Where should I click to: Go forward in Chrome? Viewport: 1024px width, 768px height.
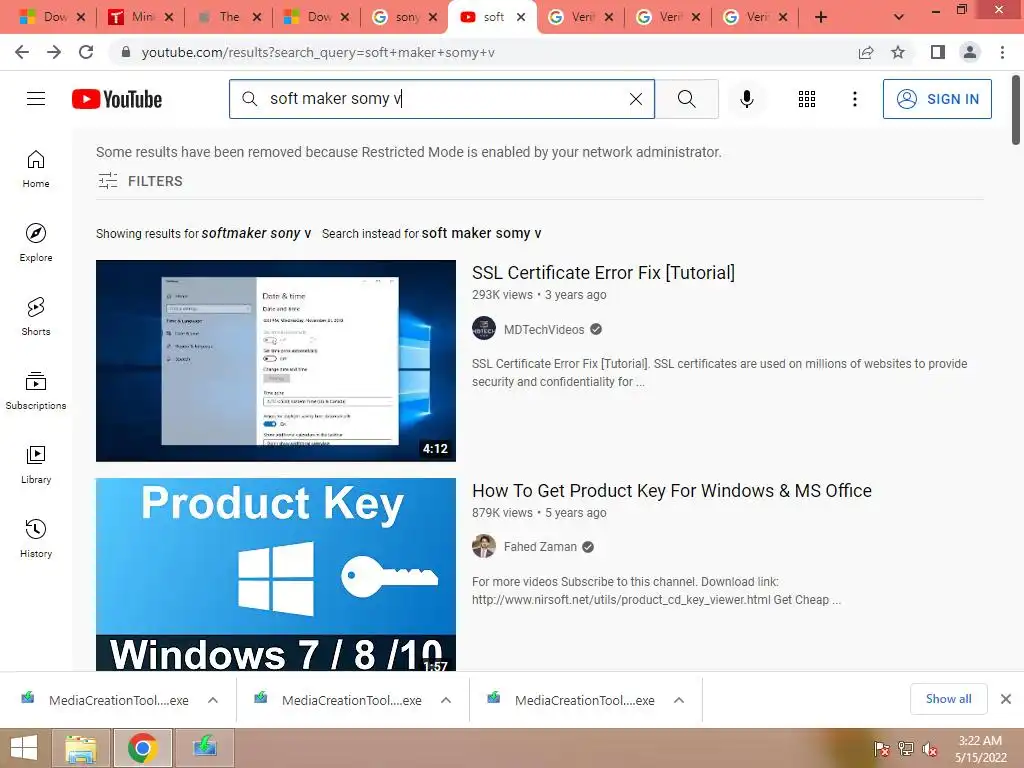point(54,52)
